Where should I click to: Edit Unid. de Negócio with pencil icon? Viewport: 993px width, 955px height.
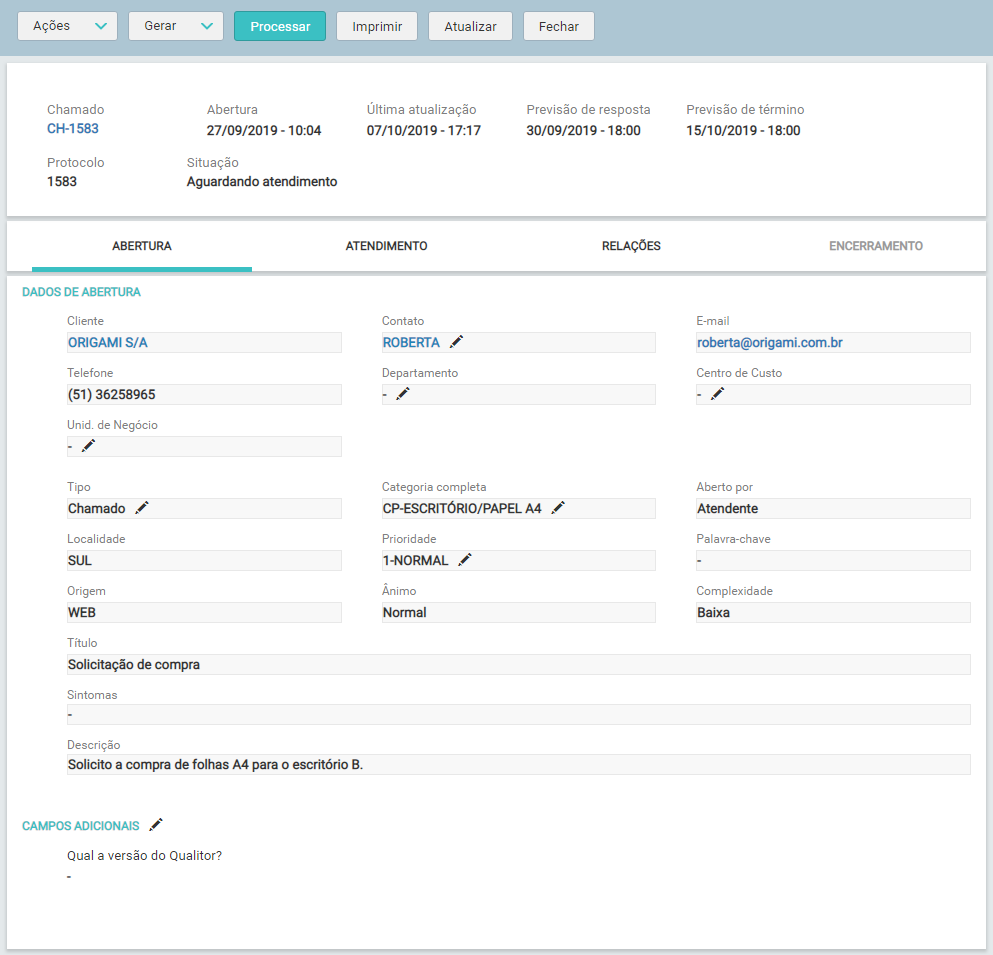pos(88,446)
